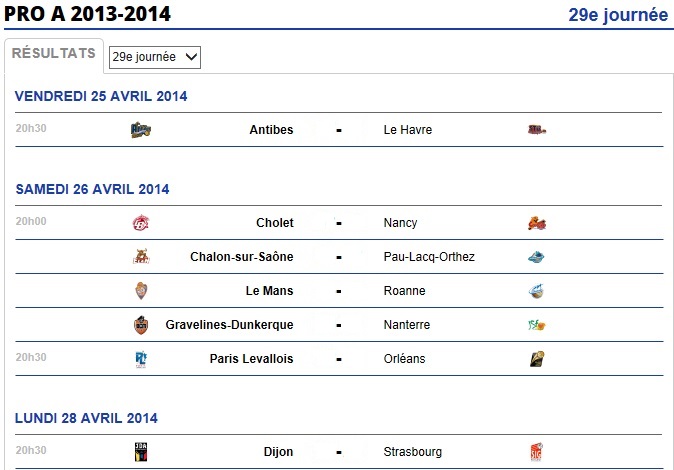This screenshot has height=470, width=674.
Task: Click the Roanne team name
Action: pos(404,291)
